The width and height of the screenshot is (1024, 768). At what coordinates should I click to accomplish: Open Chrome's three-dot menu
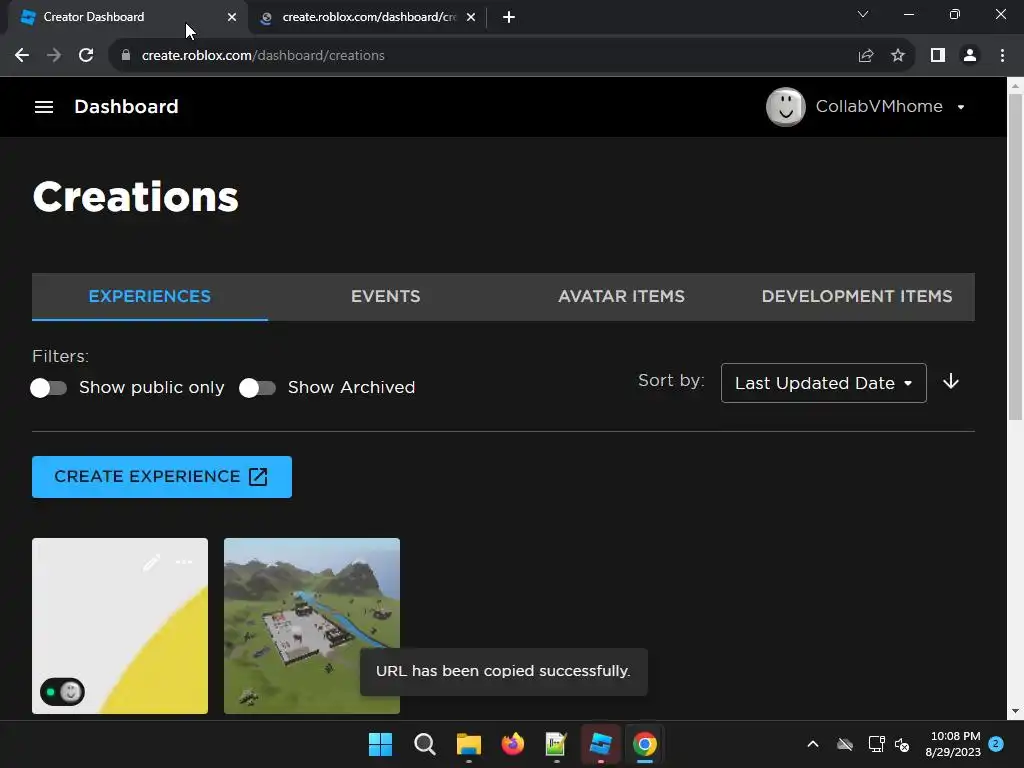pos(1002,56)
